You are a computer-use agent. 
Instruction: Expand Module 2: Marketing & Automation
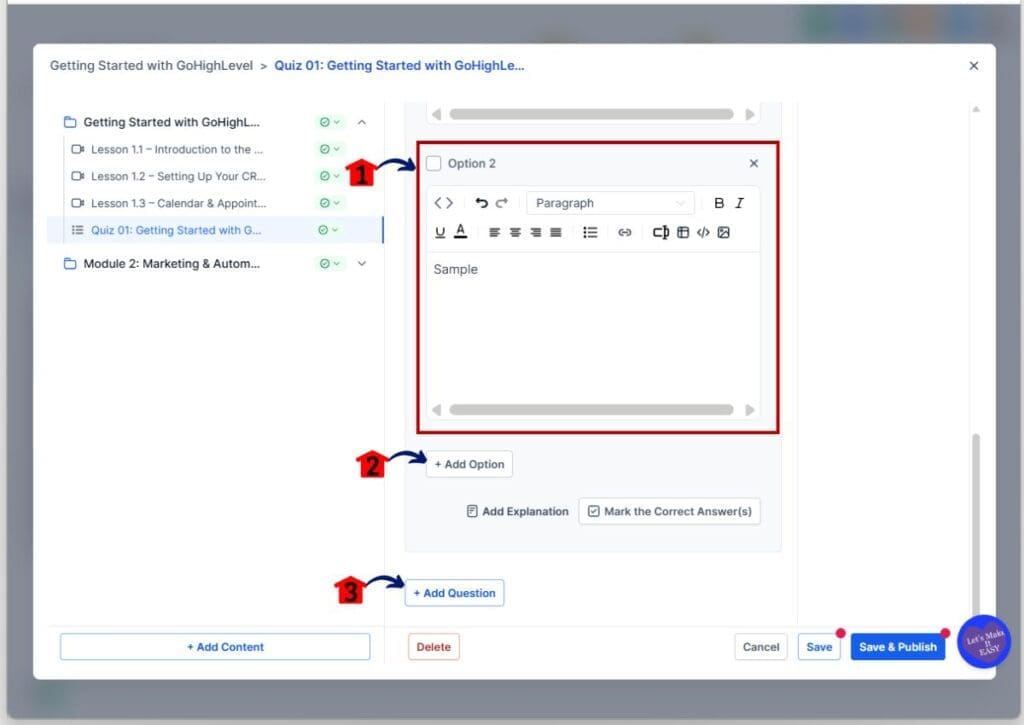(x=362, y=264)
